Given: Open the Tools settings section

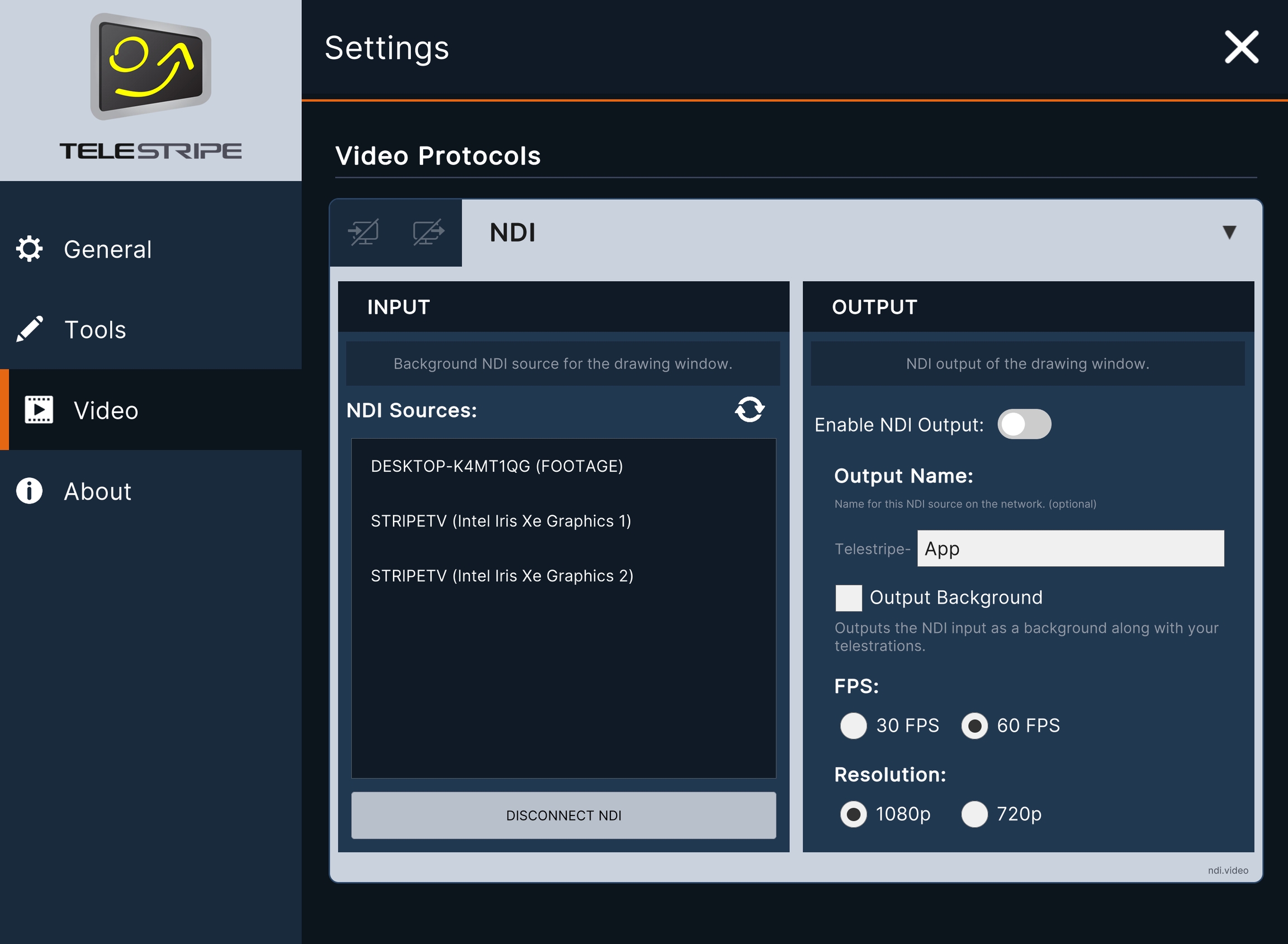Looking at the screenshot, I should pos(95,329).
